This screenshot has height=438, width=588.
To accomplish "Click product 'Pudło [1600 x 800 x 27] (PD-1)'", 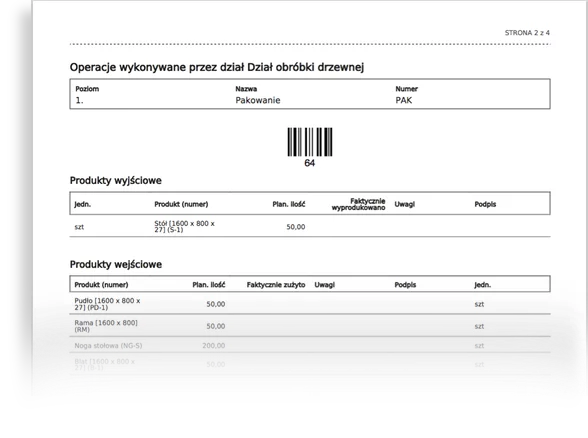I will tap(107, 304).
